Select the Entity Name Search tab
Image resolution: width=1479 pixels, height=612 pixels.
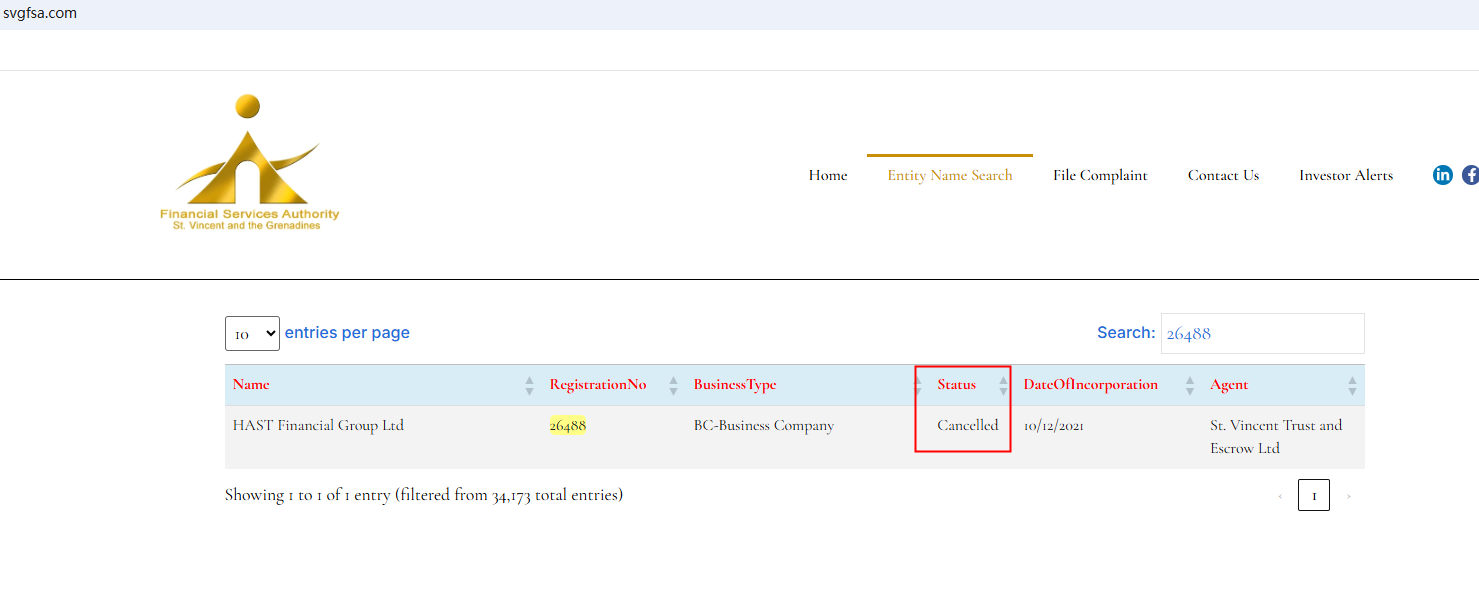click(949, 175)
